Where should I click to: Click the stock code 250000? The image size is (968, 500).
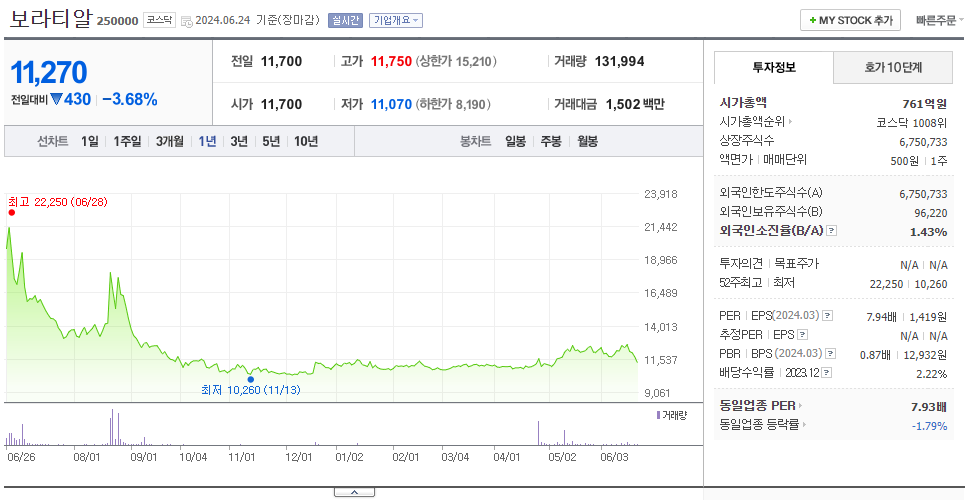(x=117, y=21)
